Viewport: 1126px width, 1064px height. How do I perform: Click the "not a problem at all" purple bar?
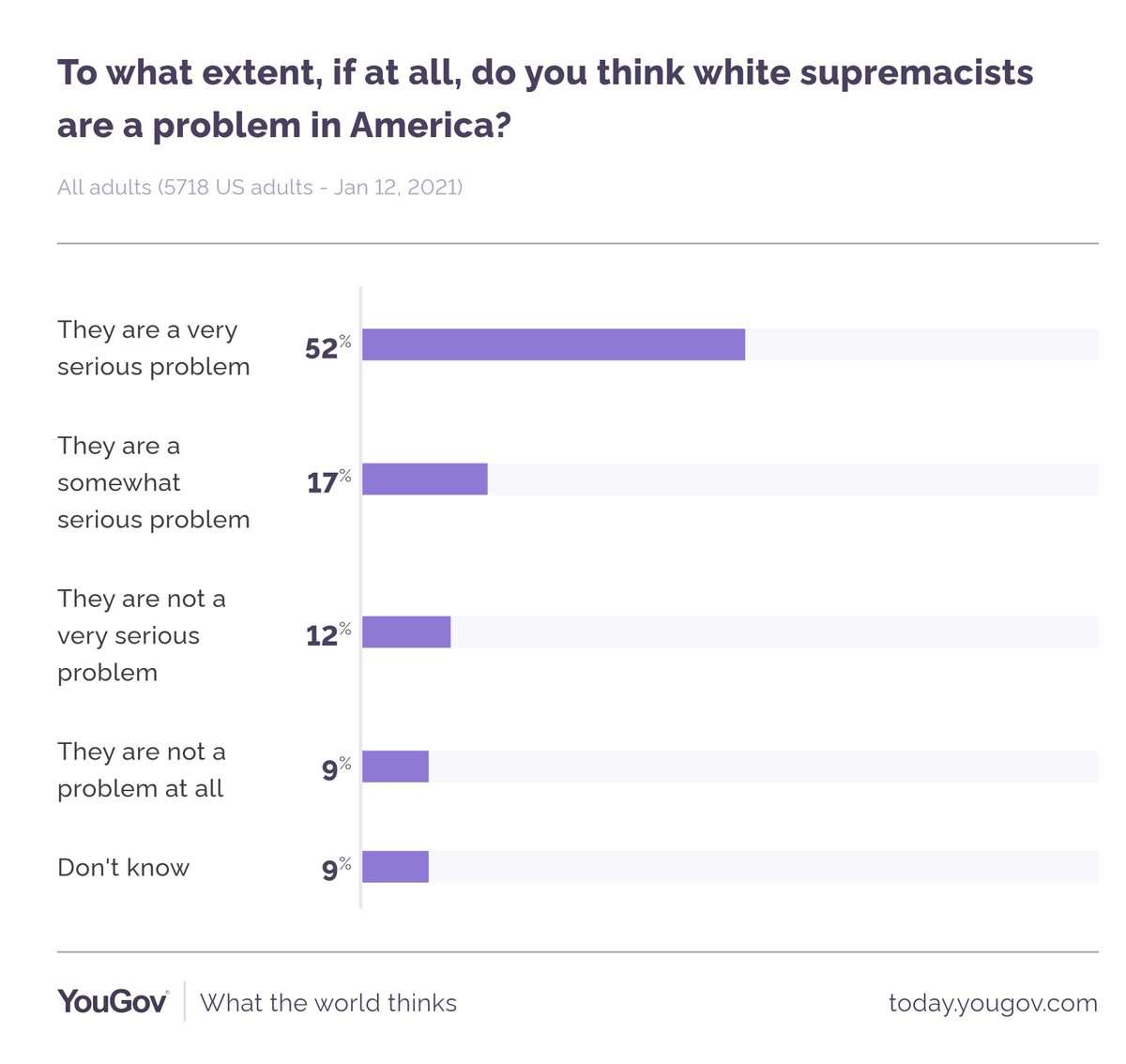point(395,767)
